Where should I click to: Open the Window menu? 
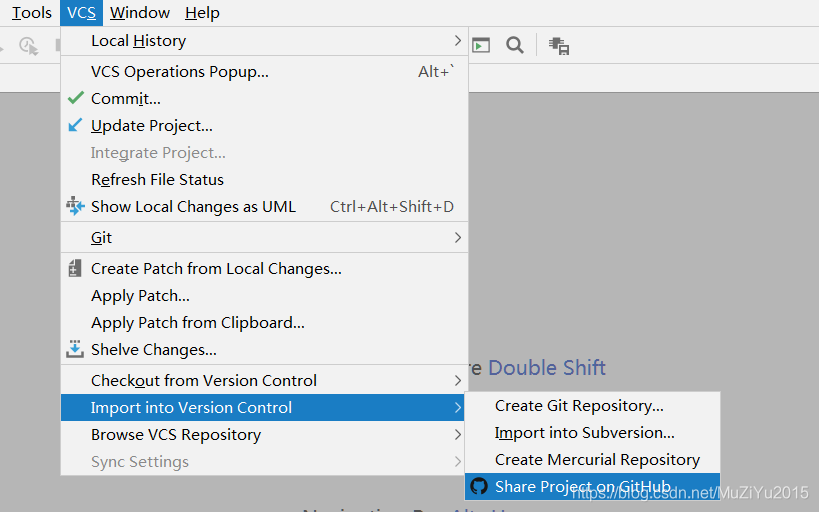(x=140, y=13)
